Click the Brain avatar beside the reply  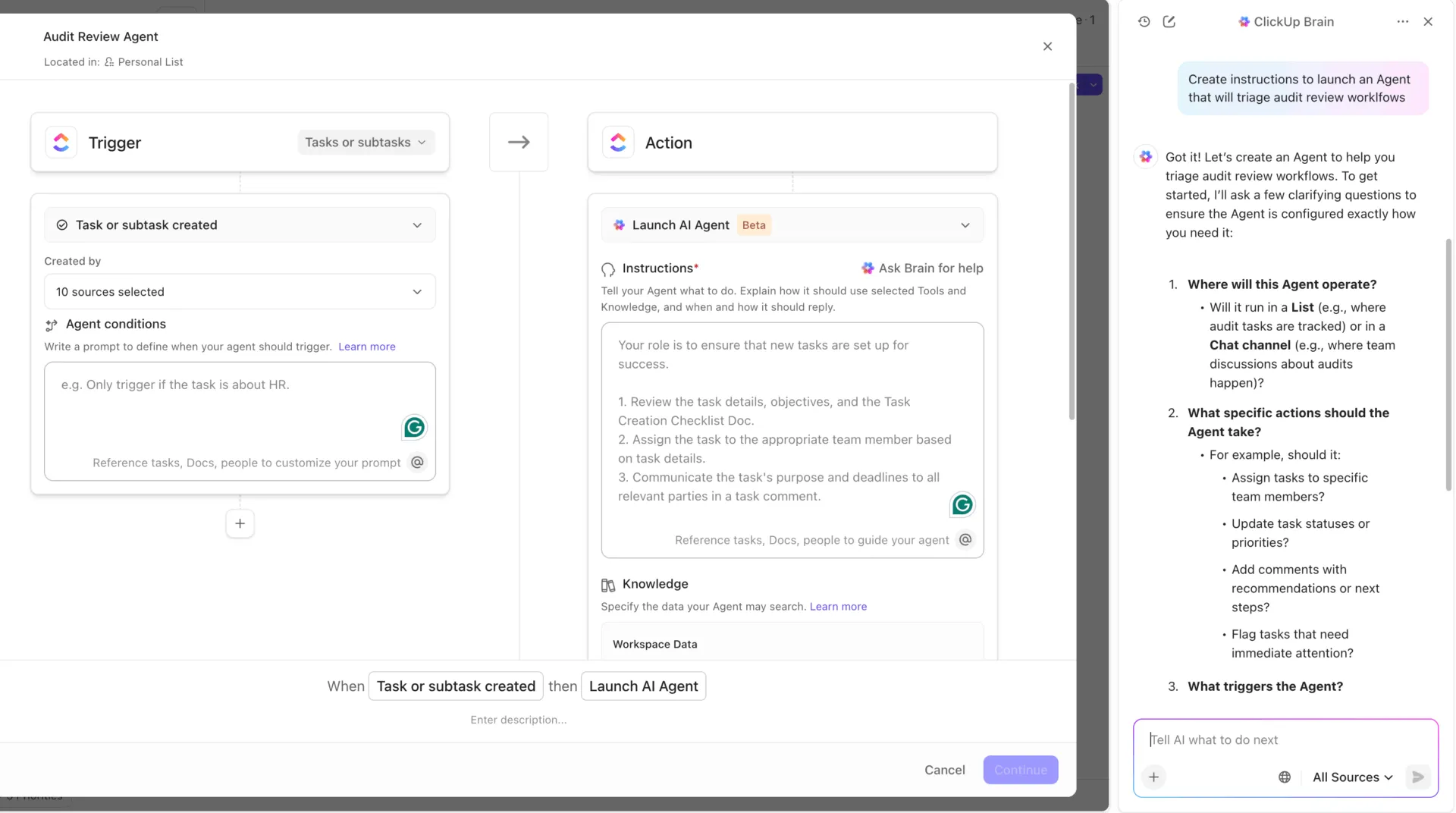[1146, 157]
